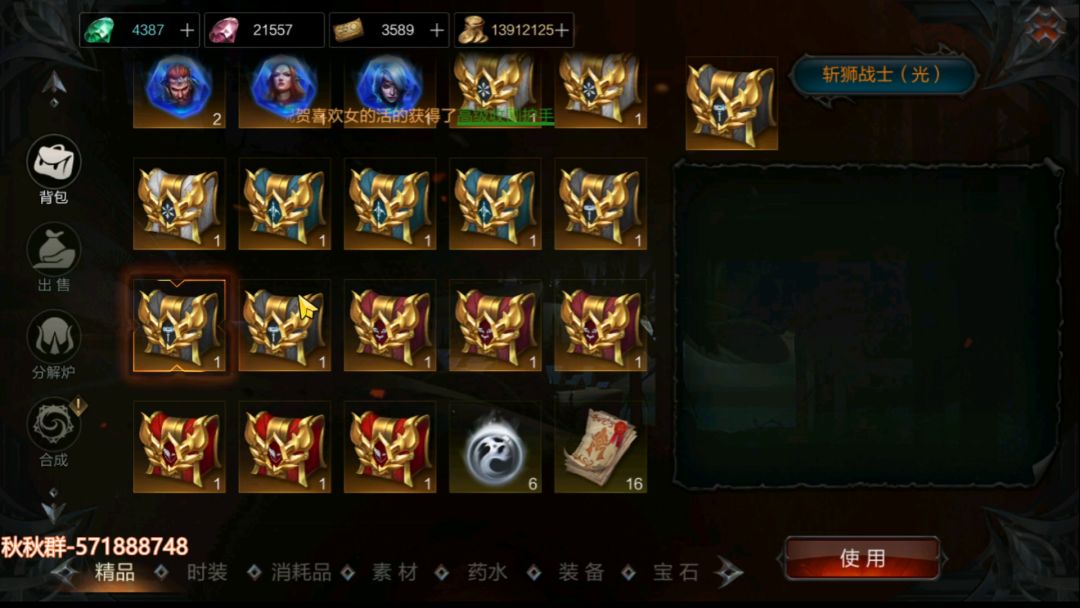This screenshot has height=608, width=1080.
Task: Add green gems with plus button
Action: 187,30
